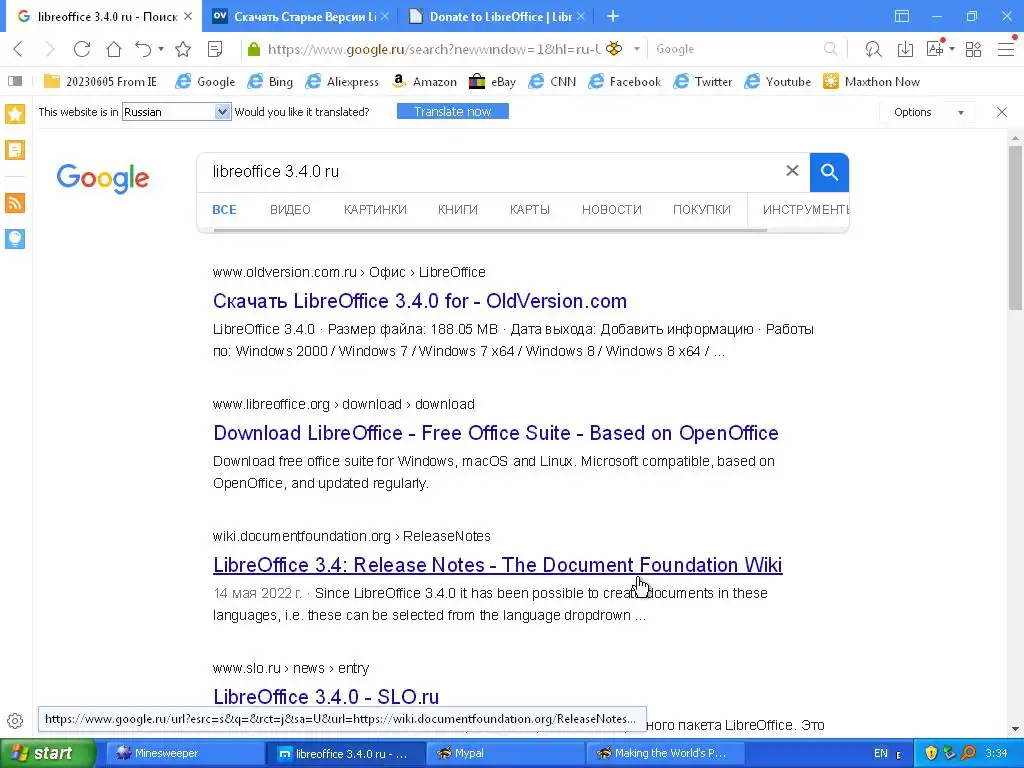
Task: Close the translation bar
Action: tap(1002, 112)
